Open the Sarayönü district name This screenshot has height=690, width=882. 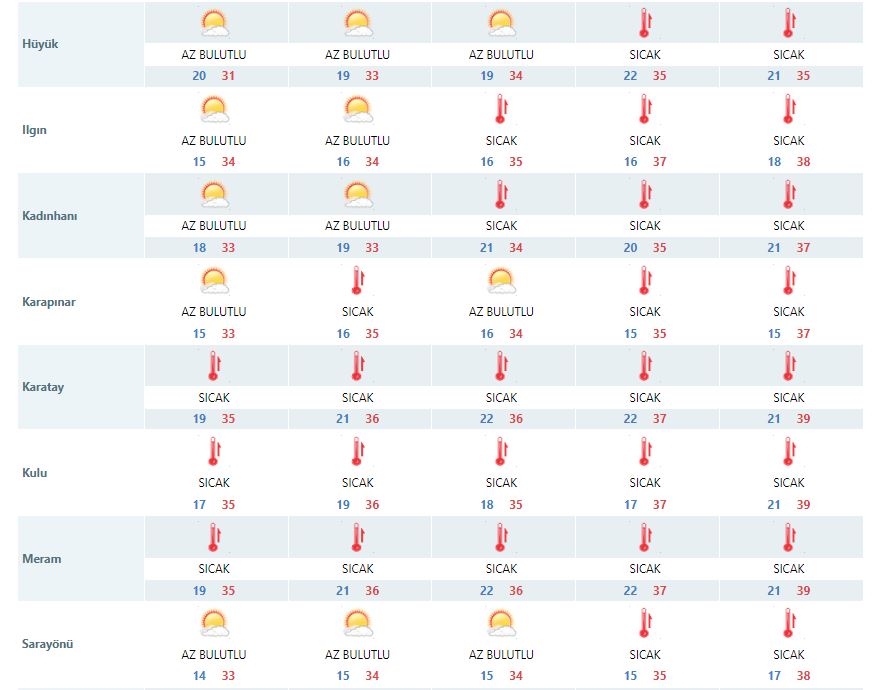click(47, 644)
